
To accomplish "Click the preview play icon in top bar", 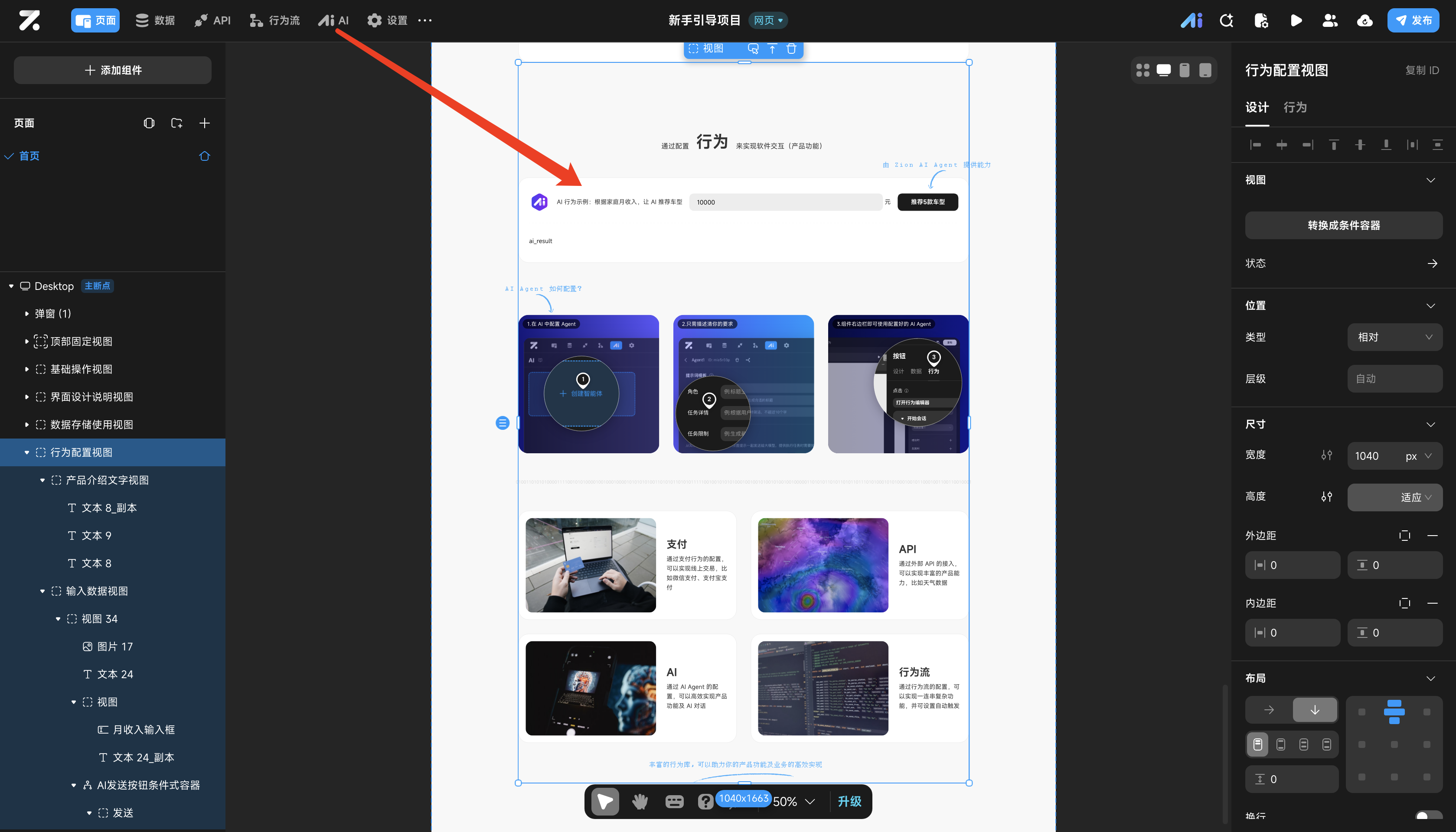I will [1296, 20].
